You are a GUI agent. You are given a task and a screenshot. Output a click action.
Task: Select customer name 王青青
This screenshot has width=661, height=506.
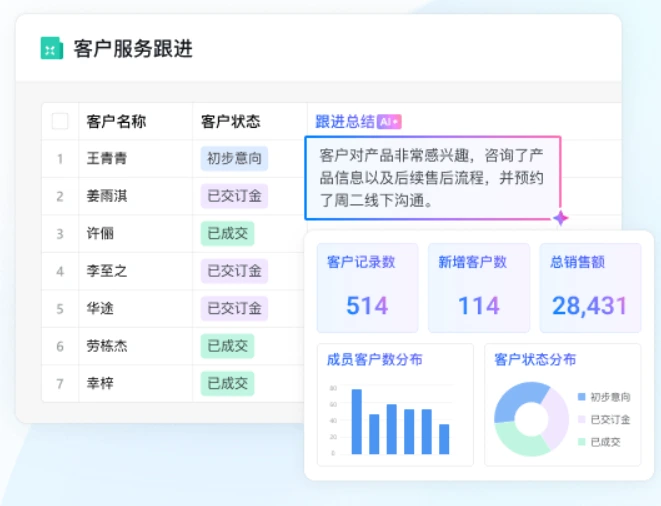[107, 159]
